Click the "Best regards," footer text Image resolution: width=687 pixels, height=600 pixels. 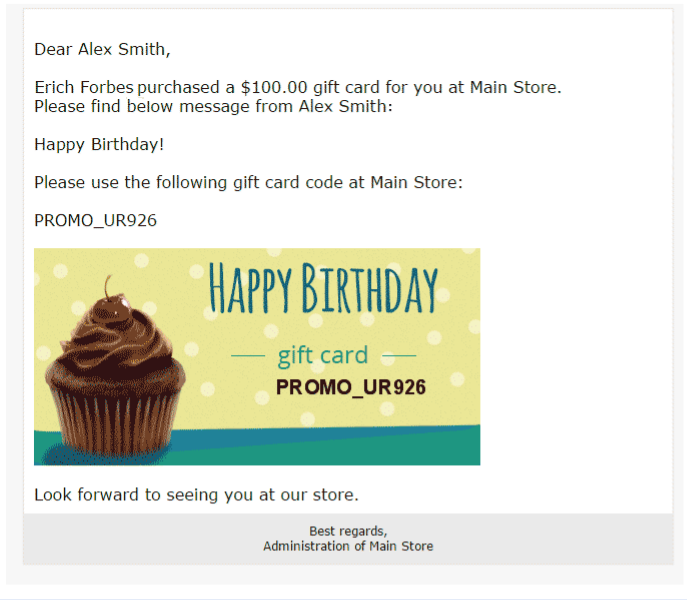click(x=348, y=531)
